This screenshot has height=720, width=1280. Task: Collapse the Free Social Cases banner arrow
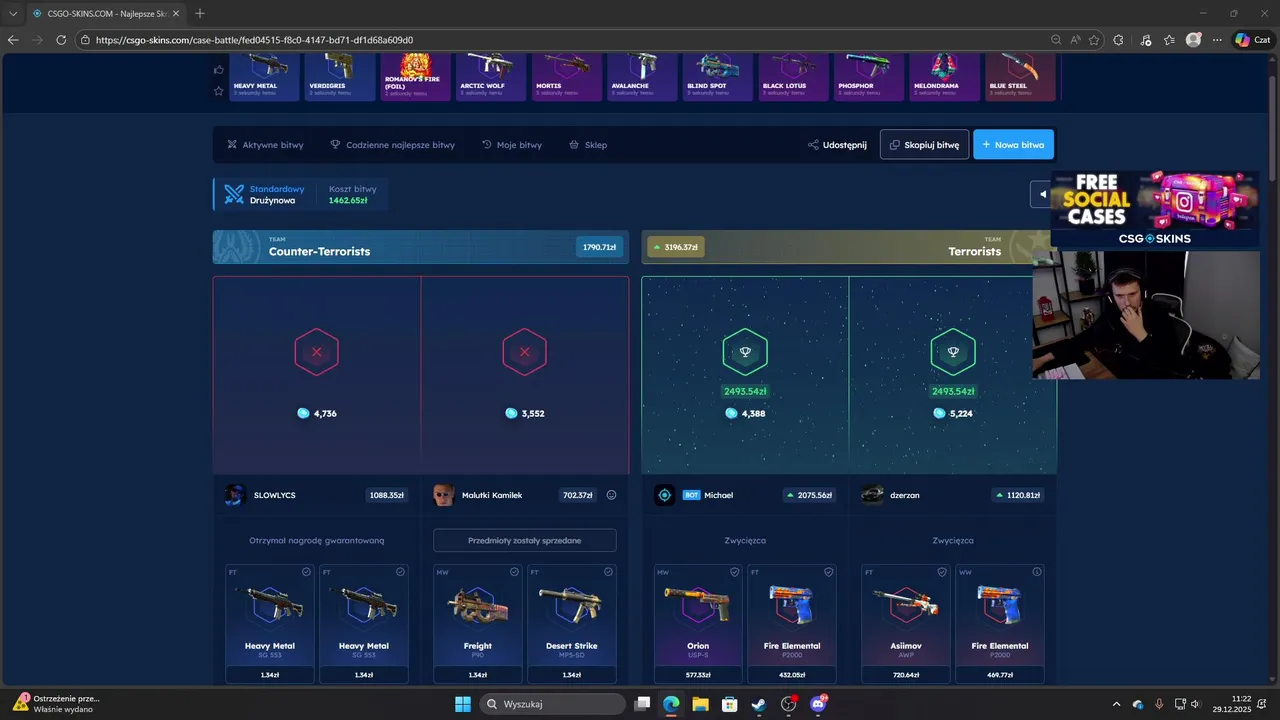click(x=1041, y=194)
